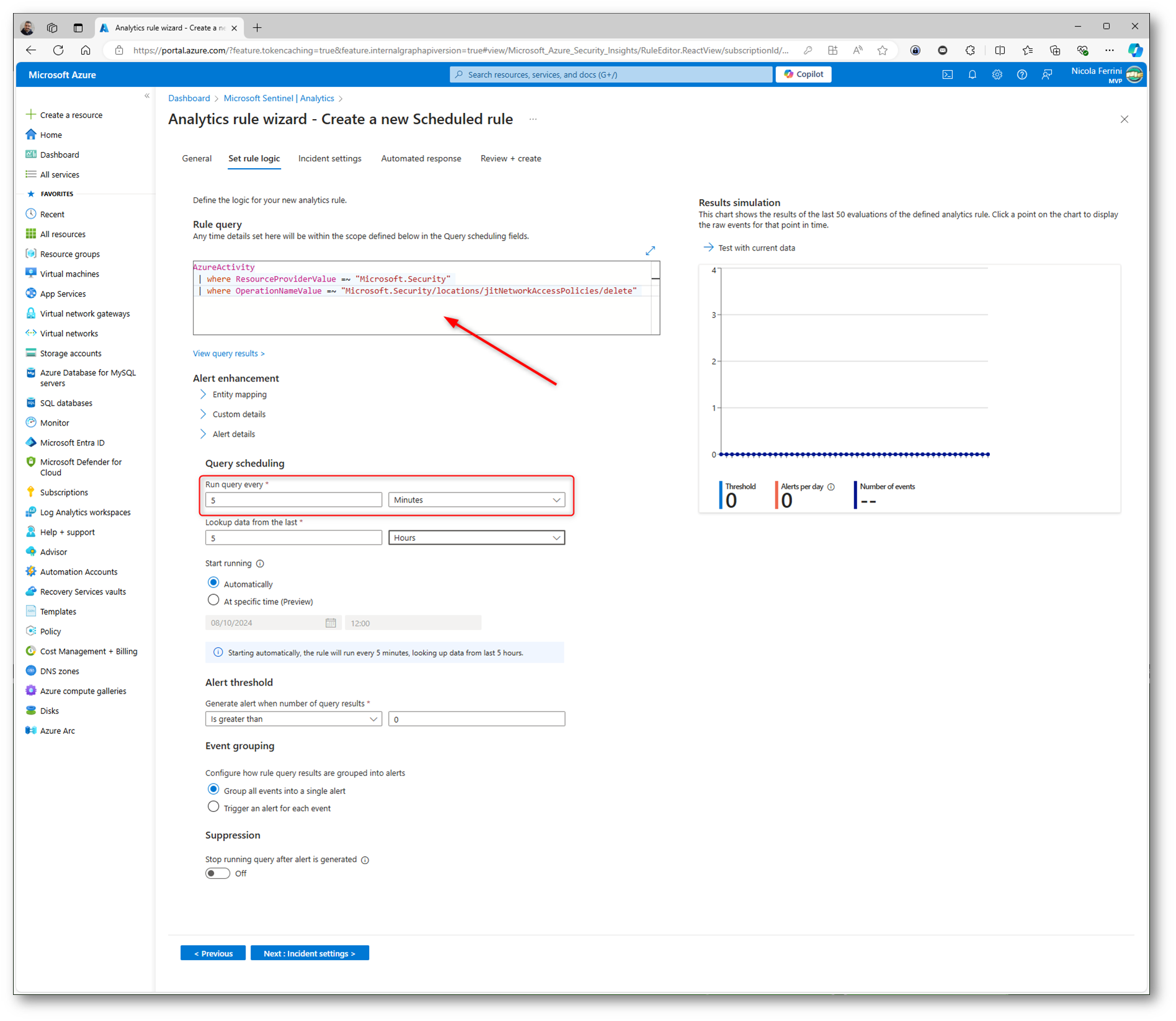Image resolution: width=1176 pixels, height=1021 pixels.
Task: Open Microsoft Entra ID from sidebar
Action: point(73,442)
